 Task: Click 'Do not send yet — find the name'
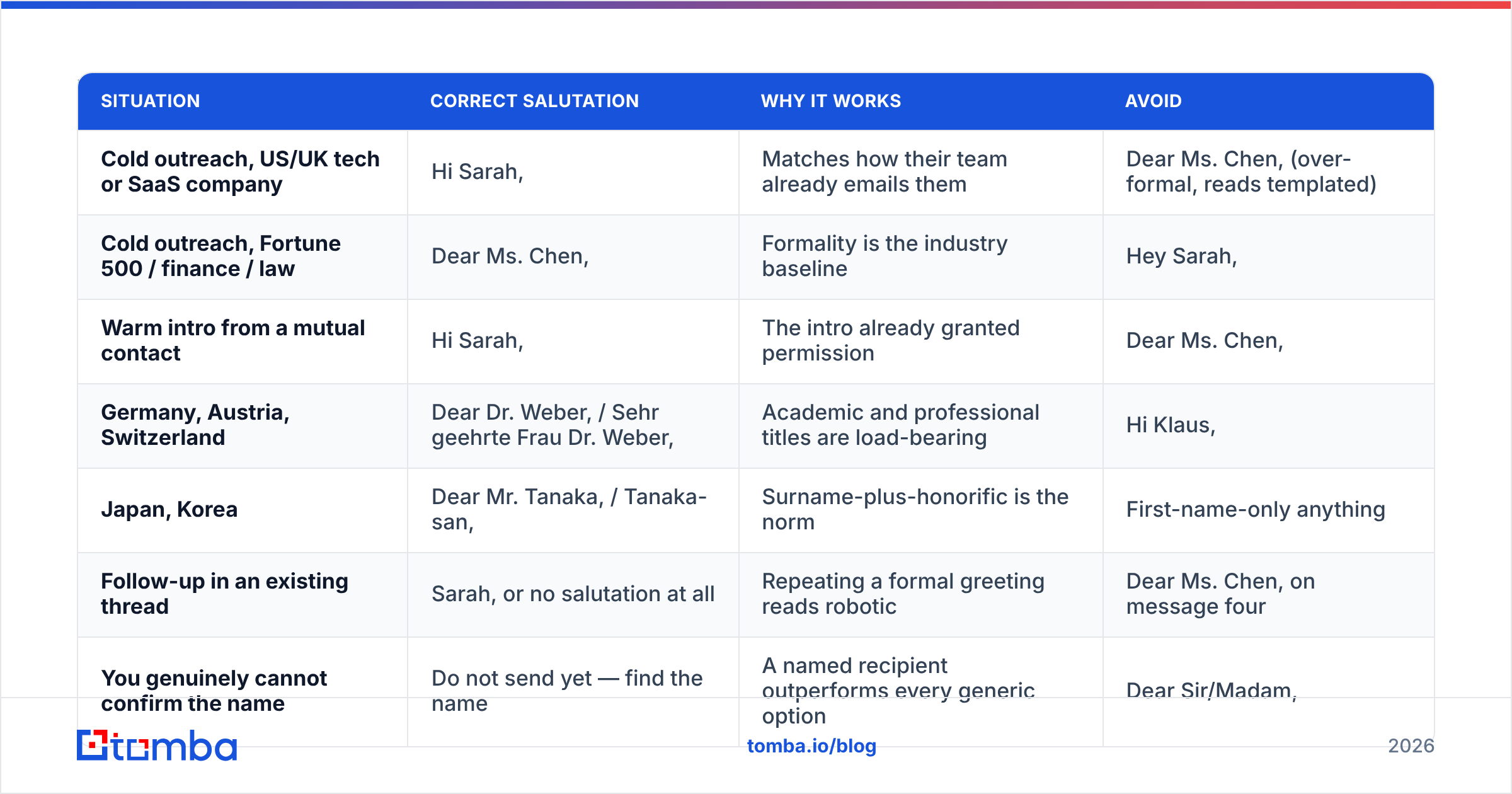point(567,691)
